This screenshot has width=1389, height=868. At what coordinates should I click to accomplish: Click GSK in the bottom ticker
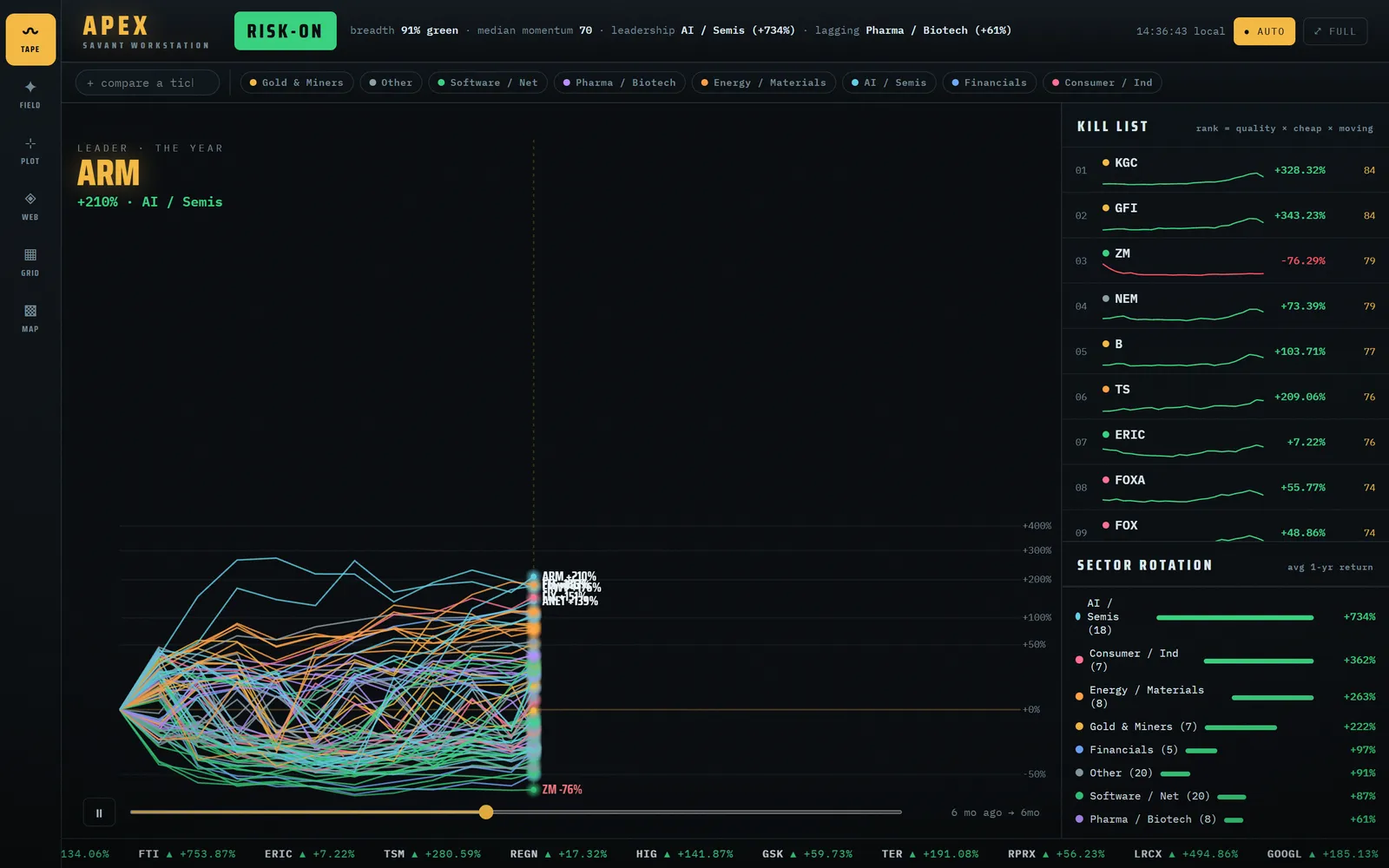(807, 854)
